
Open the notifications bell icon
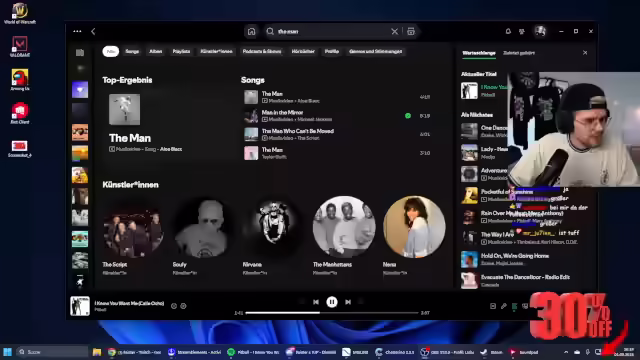pyautogui.click(x=508, y=31)
